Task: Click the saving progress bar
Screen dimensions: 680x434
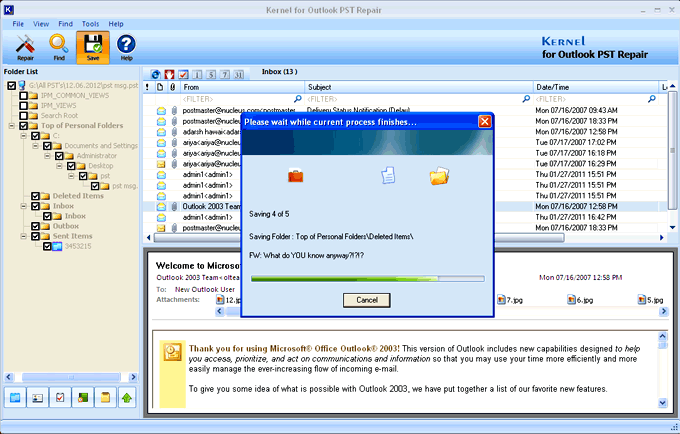Action: click(x=367, y=279)
